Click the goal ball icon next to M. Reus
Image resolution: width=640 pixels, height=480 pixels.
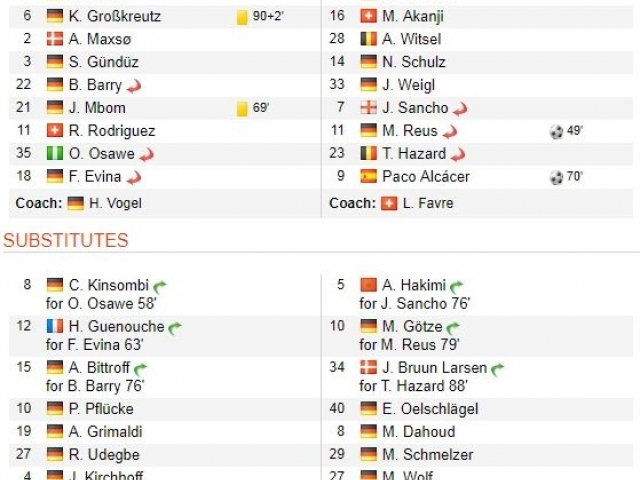pos(556,131)
